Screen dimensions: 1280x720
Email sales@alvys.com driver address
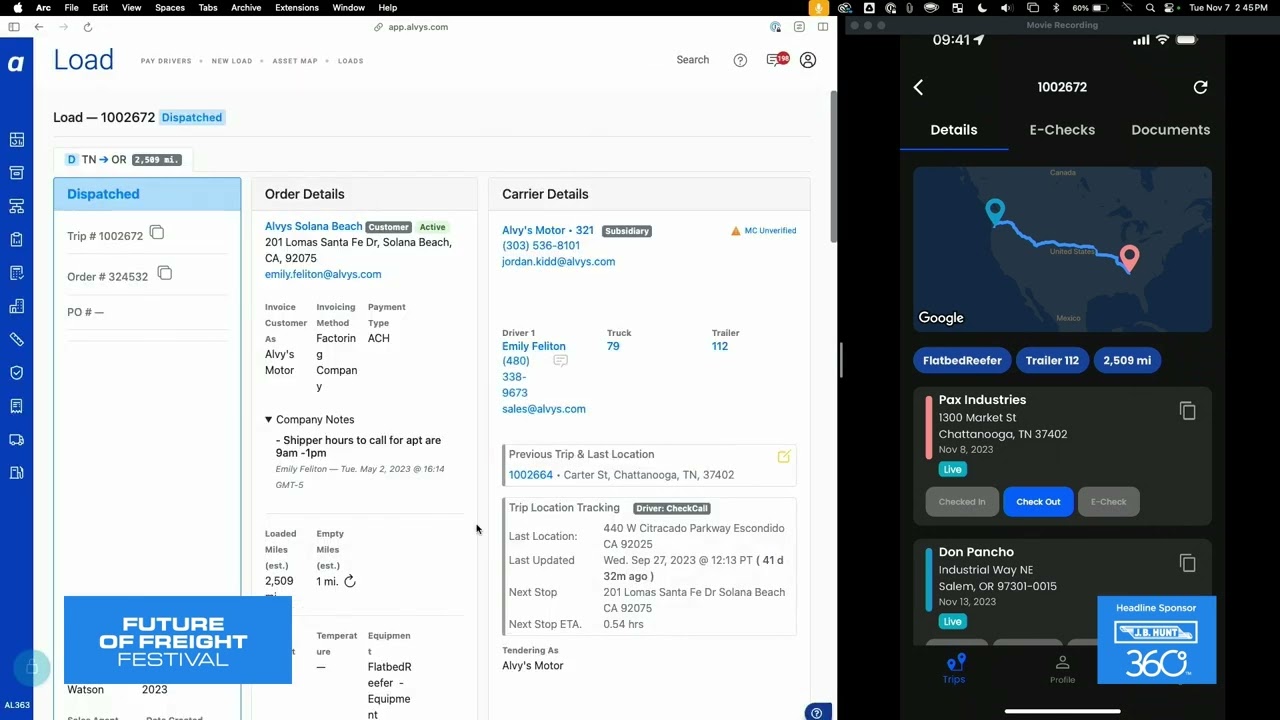544,409
